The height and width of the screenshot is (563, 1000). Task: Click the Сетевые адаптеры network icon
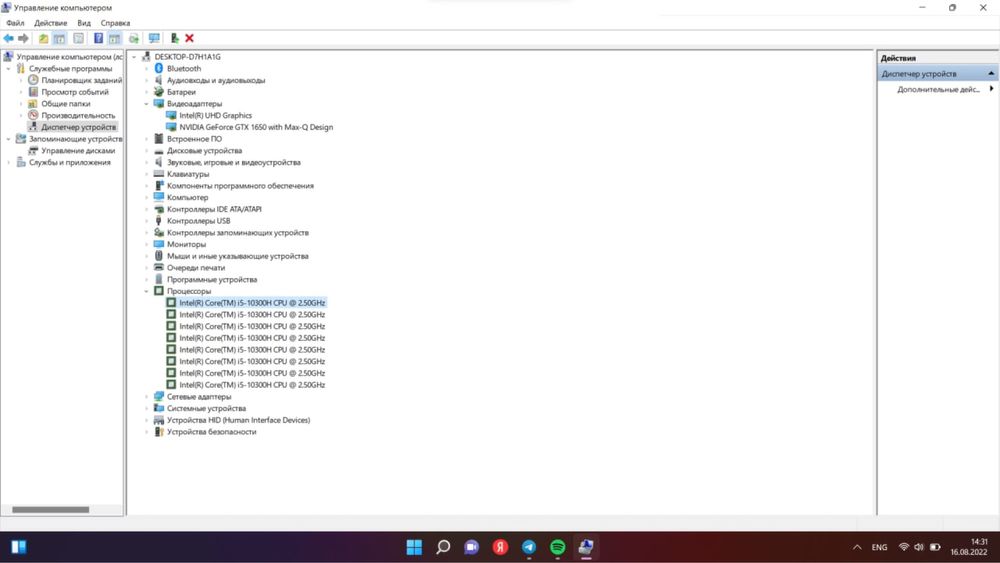pyautogui.click(x=159, y=397)
